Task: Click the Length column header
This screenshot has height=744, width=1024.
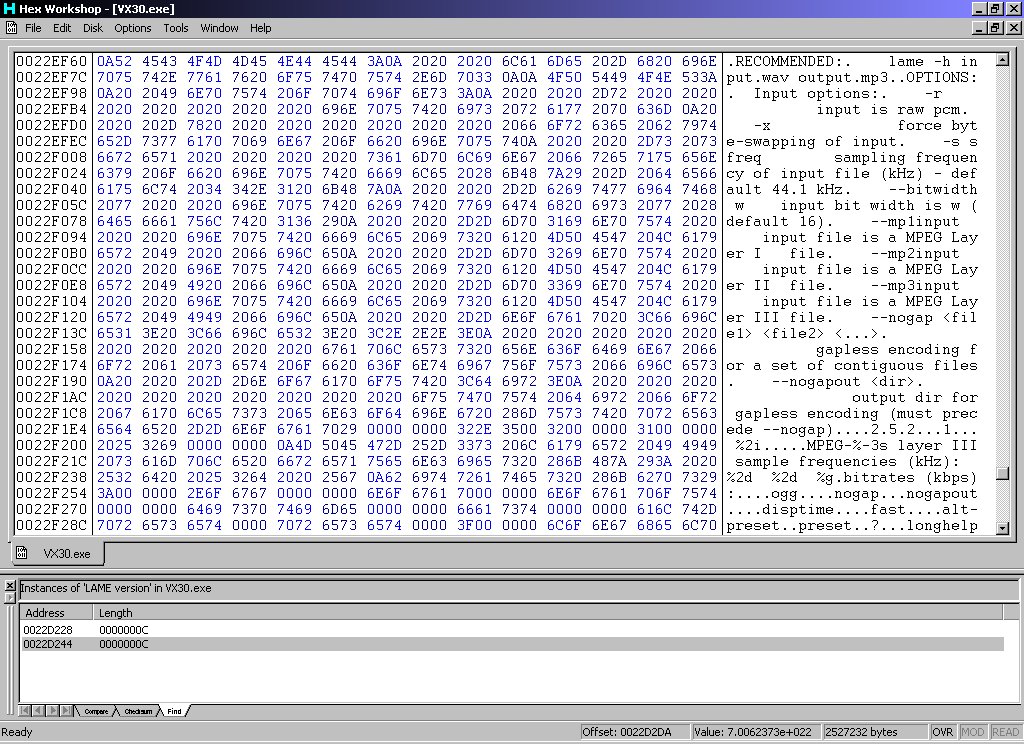Action: click(x=549, y=613)
